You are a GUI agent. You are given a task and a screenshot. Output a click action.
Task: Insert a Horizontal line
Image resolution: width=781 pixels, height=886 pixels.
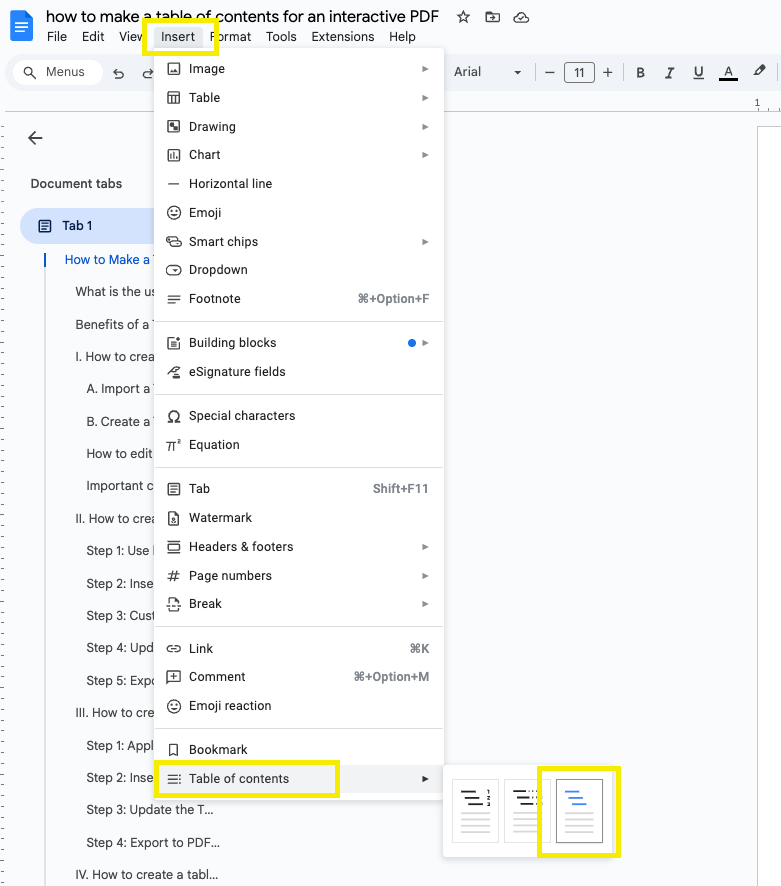click(x=299, y=184)
